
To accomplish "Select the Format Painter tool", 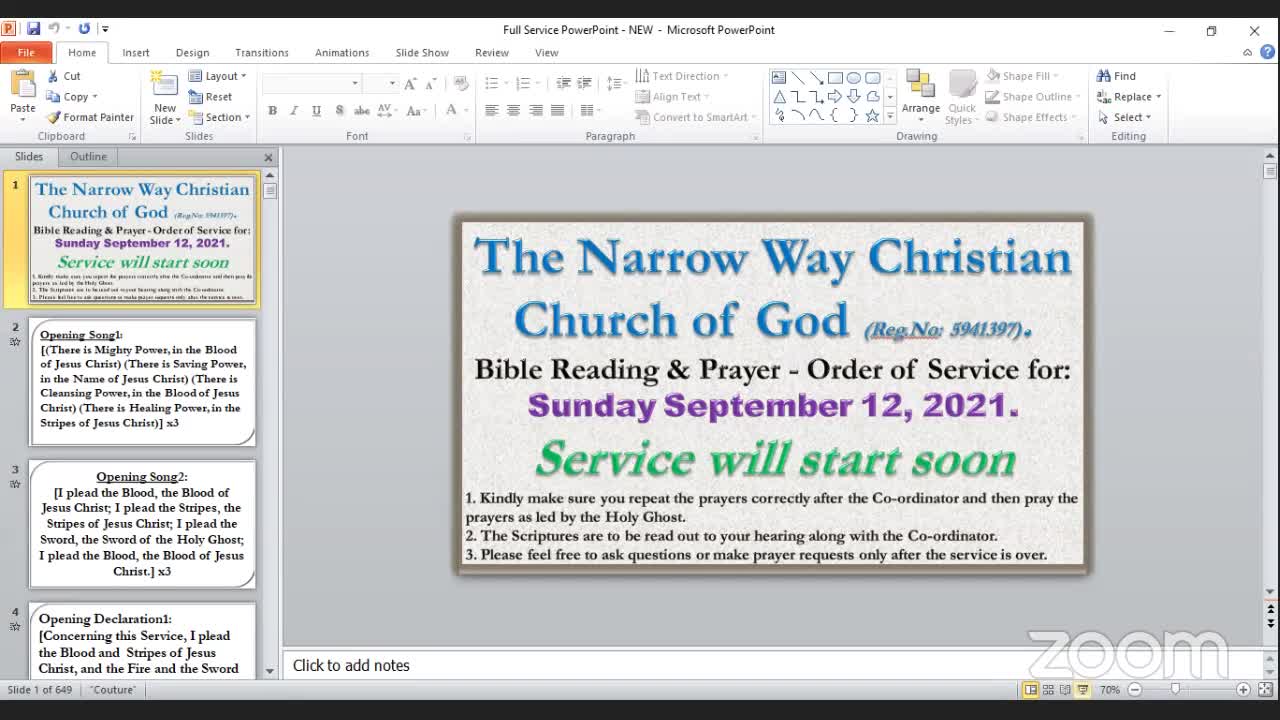I will [90, 117].
